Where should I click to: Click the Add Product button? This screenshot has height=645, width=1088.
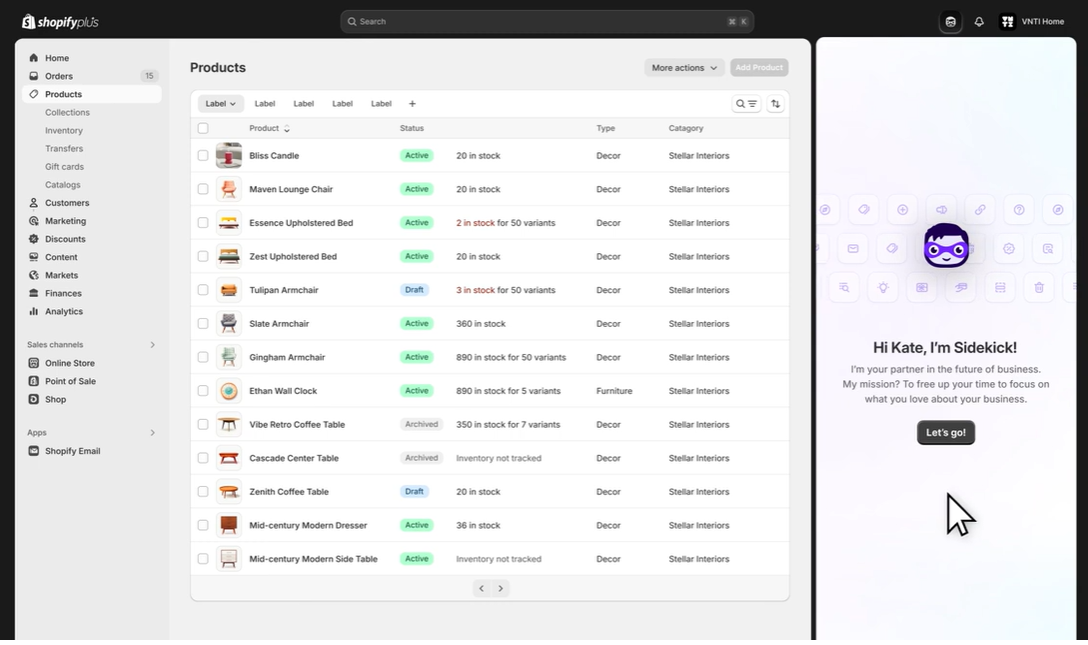759,68
